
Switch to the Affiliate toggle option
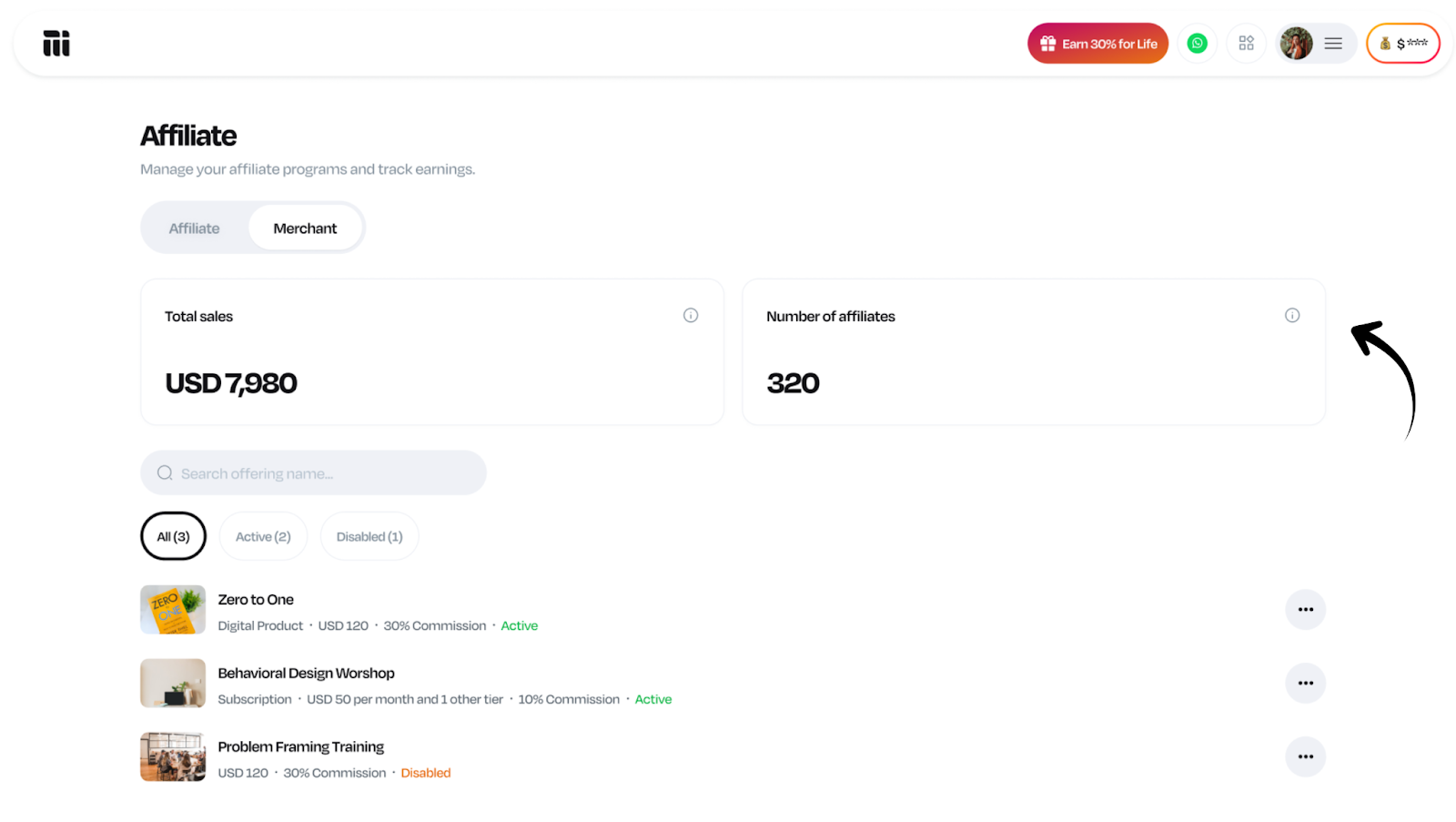pyautogui.click(x=194, y=228)
